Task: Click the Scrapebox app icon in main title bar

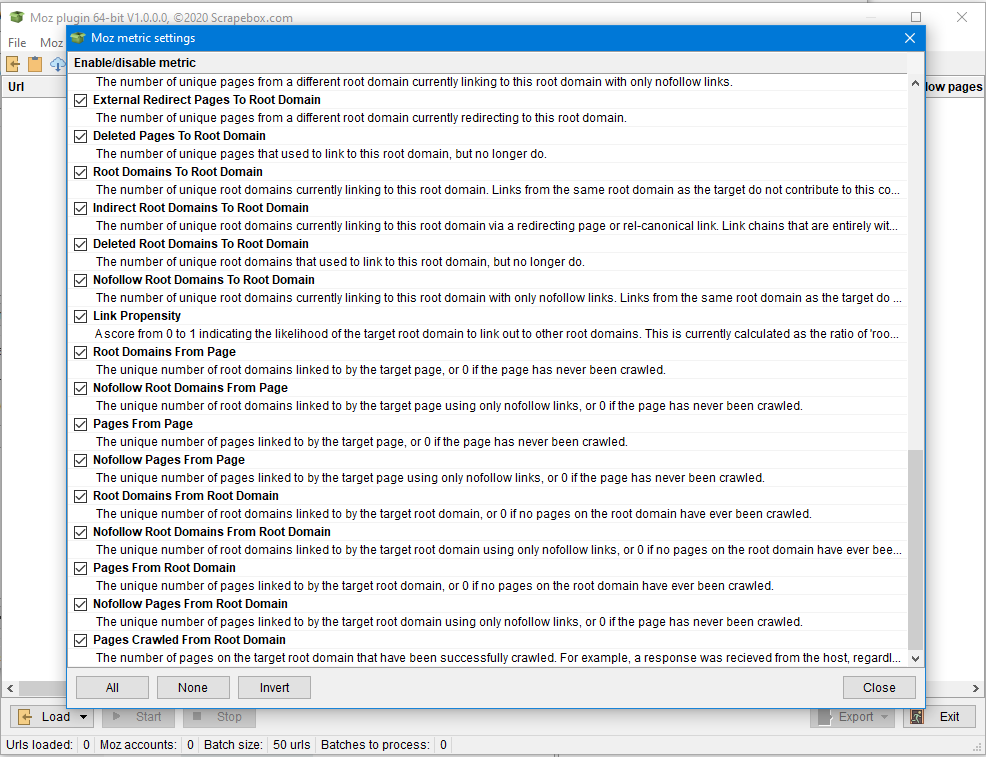Action: click(17, 17)
